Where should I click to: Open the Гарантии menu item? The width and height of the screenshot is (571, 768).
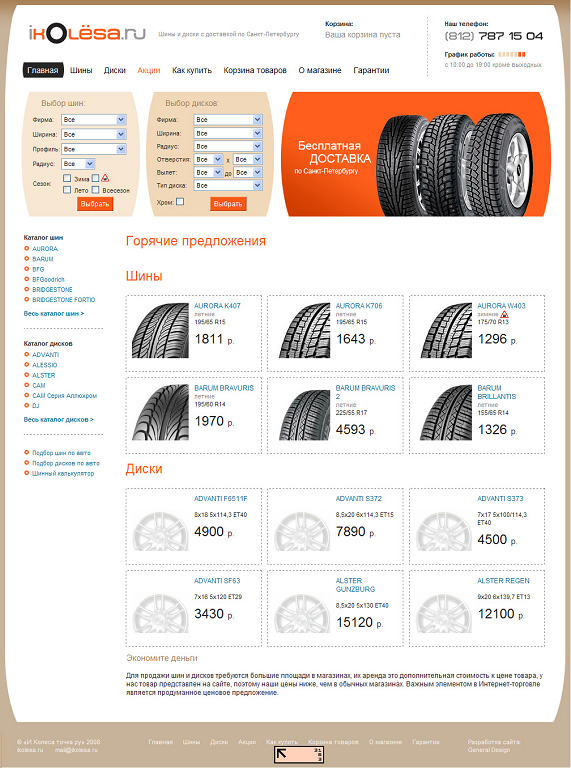[x=371, y=70]
